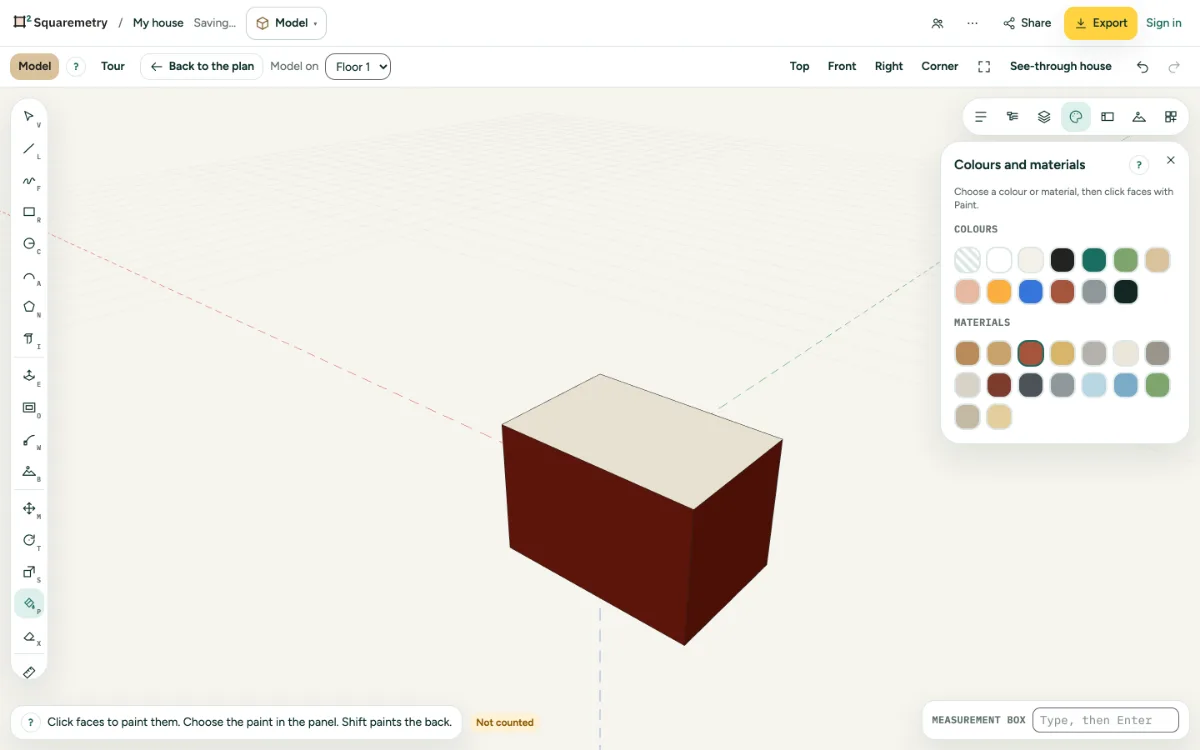Activate the Rectangle tool

(x=29, y=212)
